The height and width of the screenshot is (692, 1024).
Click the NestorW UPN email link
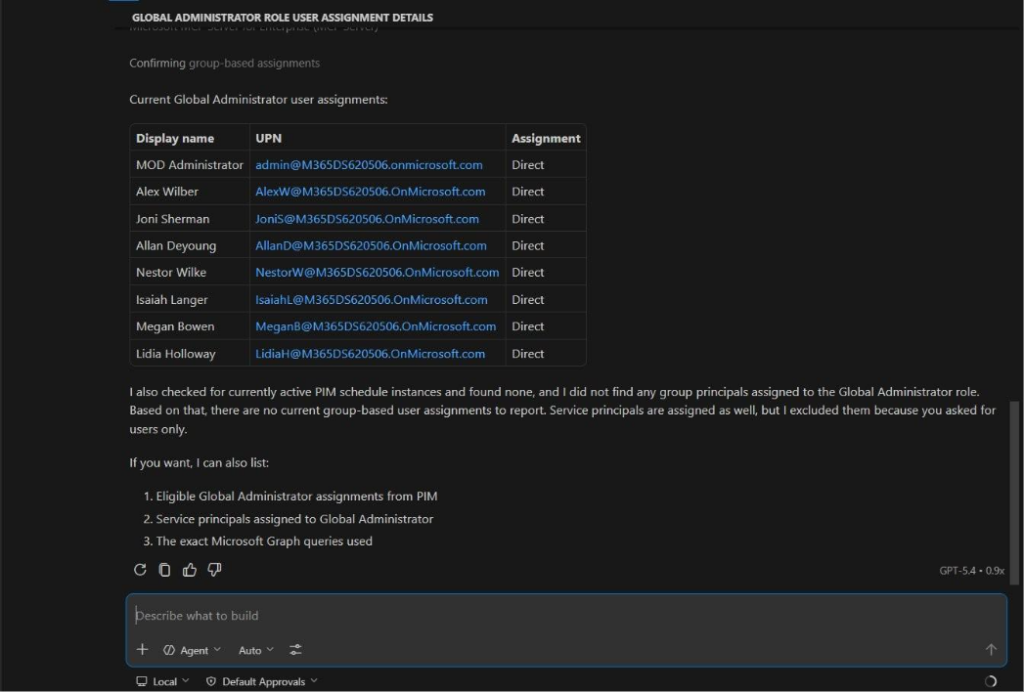click(x=377, y=272)
